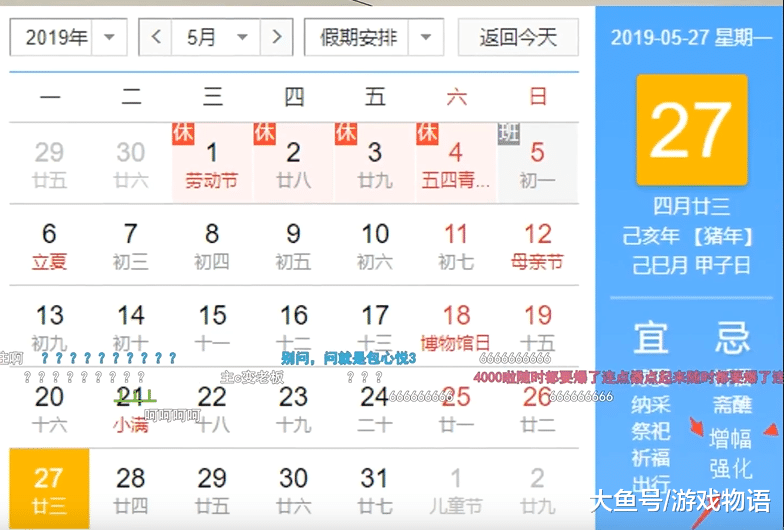The height and width of the screenshot is (530, 784).
Task: Select May 12 母亲节
Action: [x=538, y=245]
